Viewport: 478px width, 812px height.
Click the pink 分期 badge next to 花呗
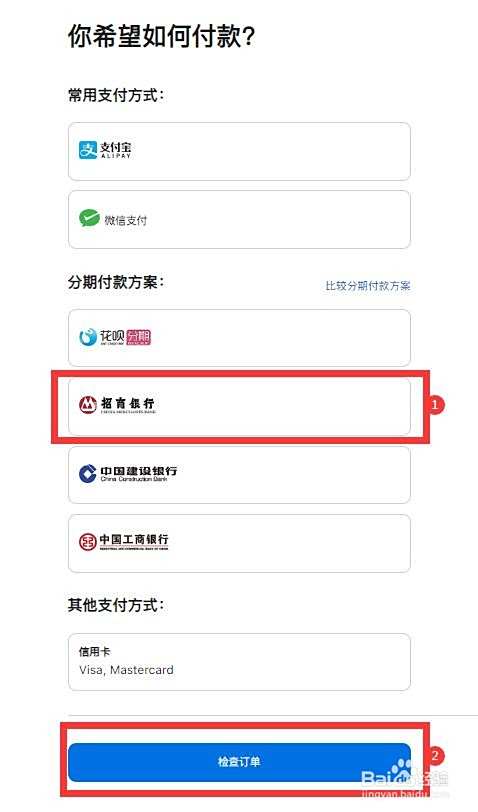(x=139, y=337)
